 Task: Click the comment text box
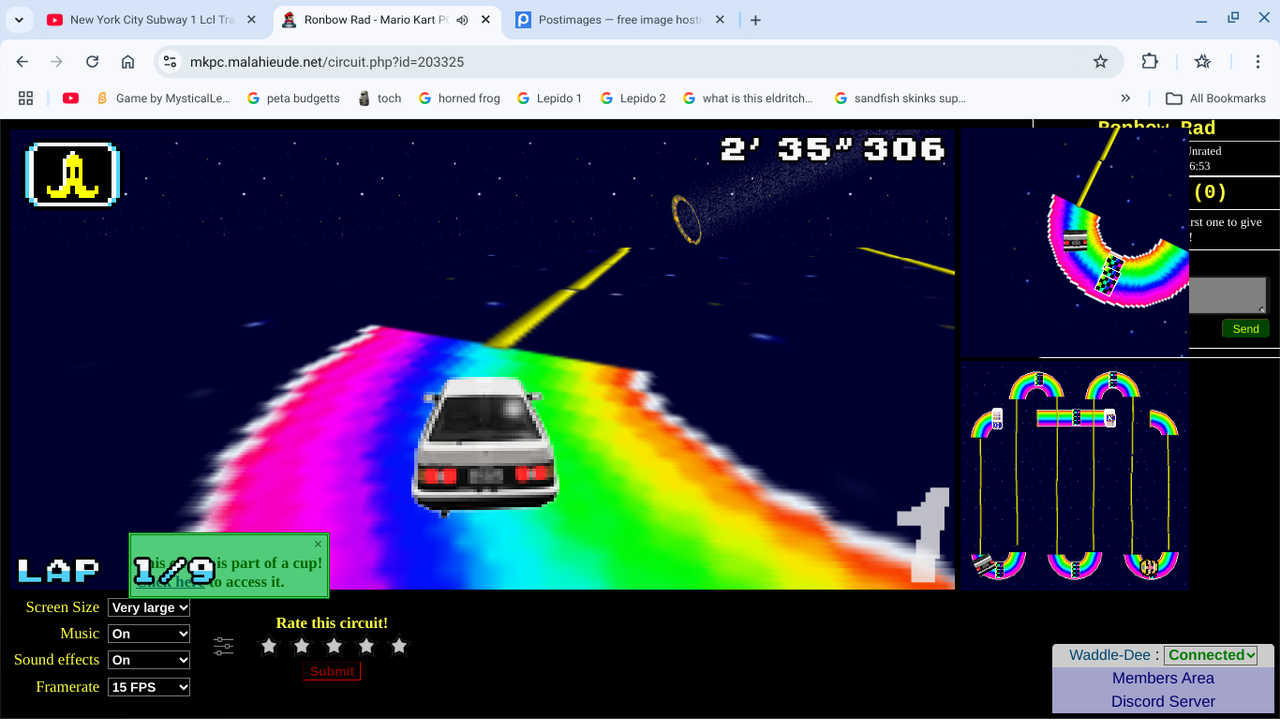click(1228, 296)
